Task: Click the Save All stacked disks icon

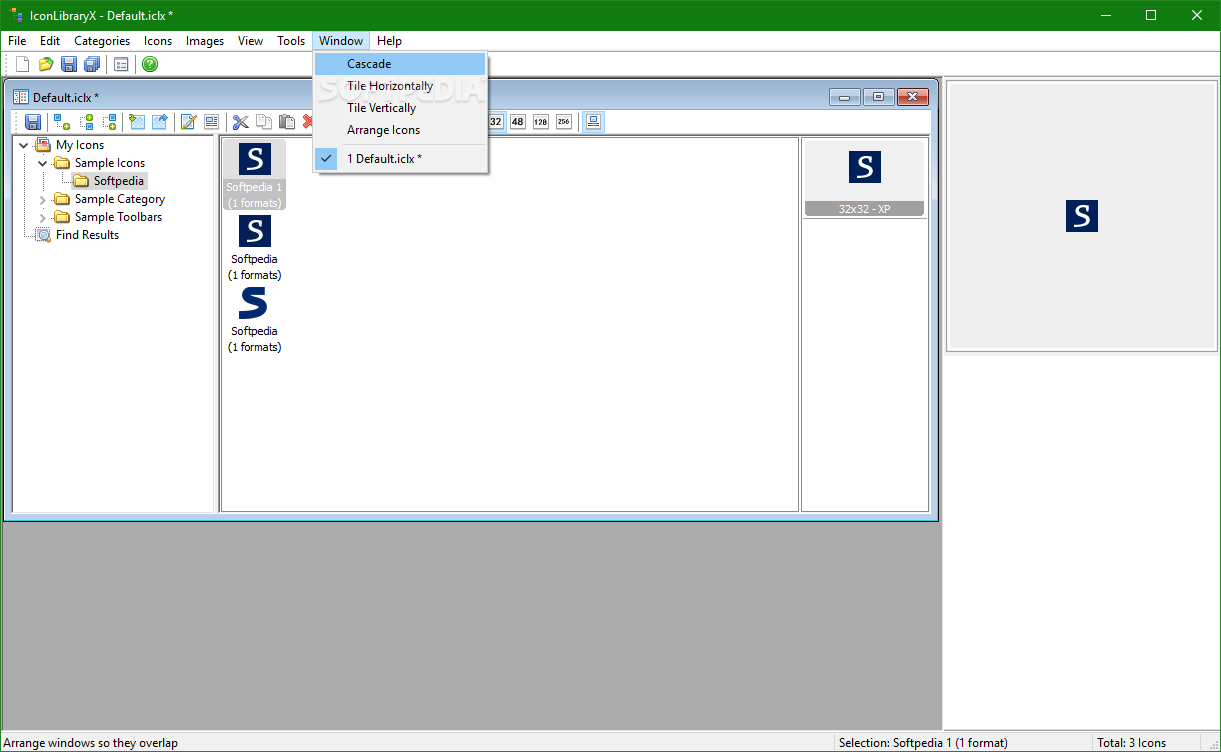Action: [92, 64]
